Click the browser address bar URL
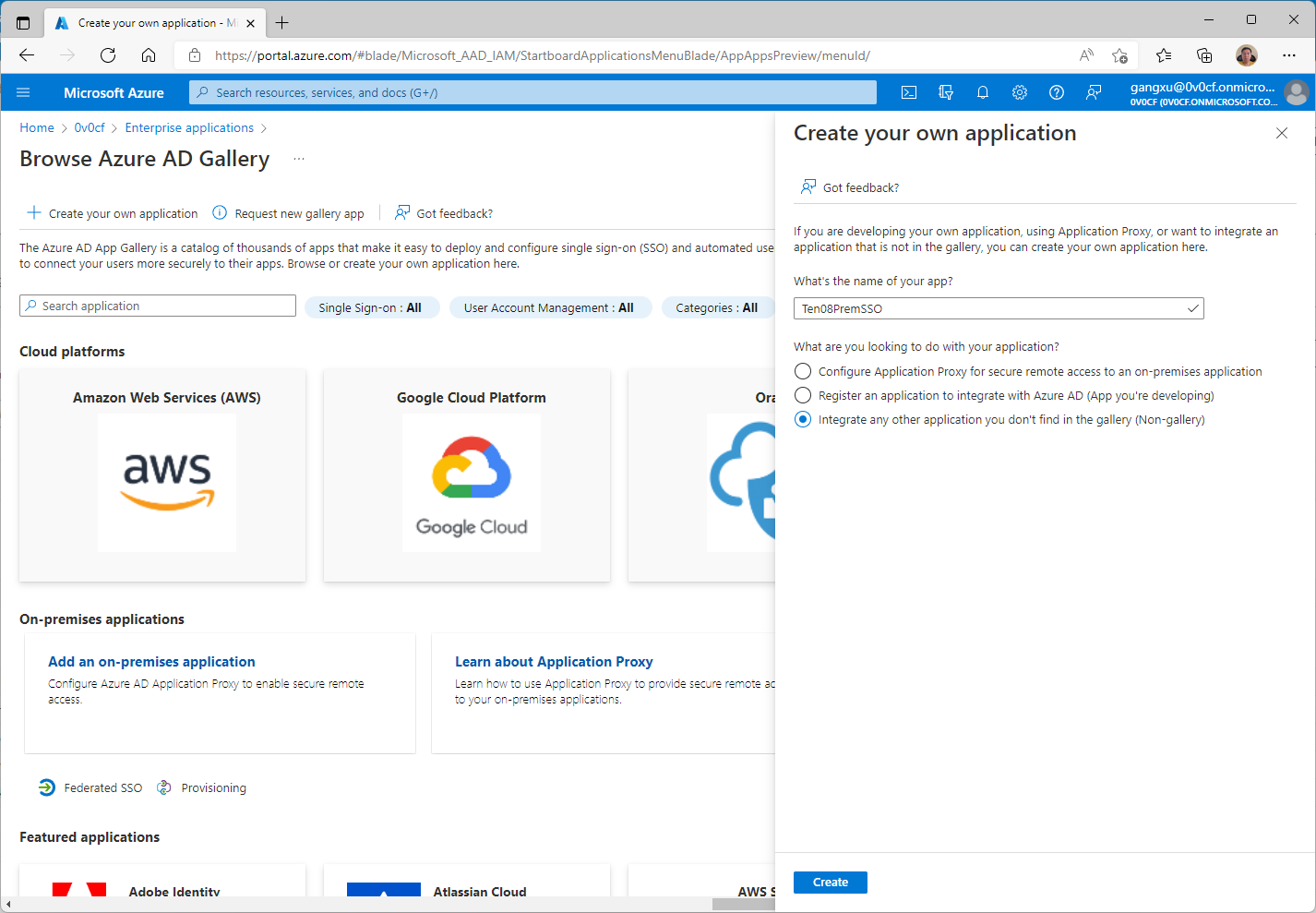The image size is (1316, 913). click(543, 55)
